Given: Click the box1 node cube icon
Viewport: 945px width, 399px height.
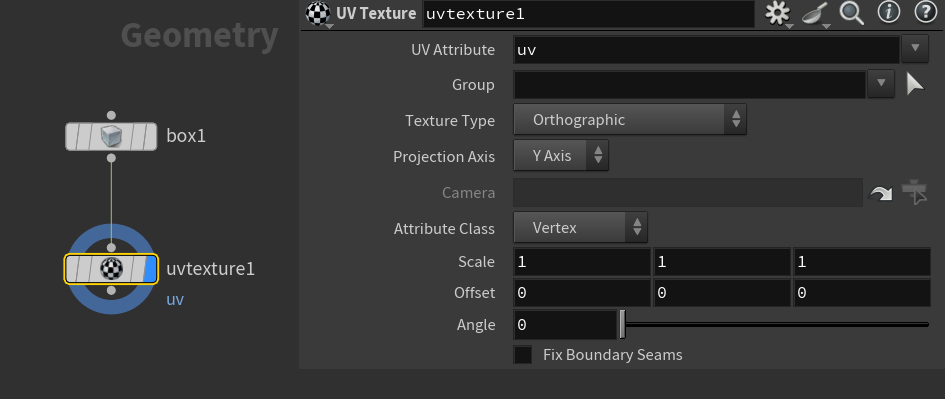Looking at the screenshot, I should pyautogui.click(x=111, y=137).
